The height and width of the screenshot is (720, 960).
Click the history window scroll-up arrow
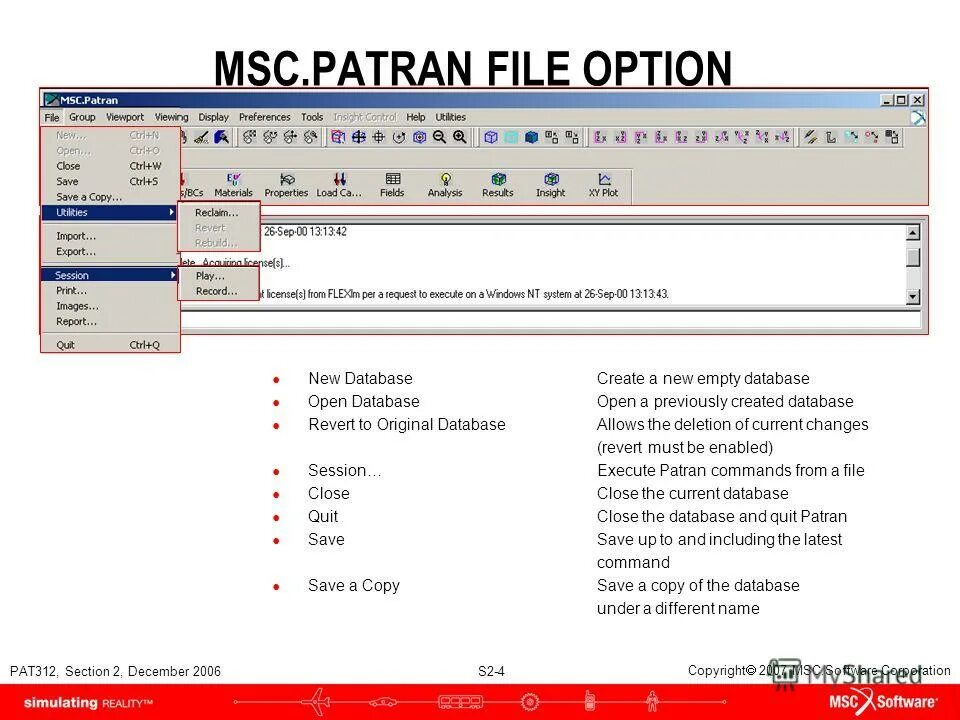[912, 233]
